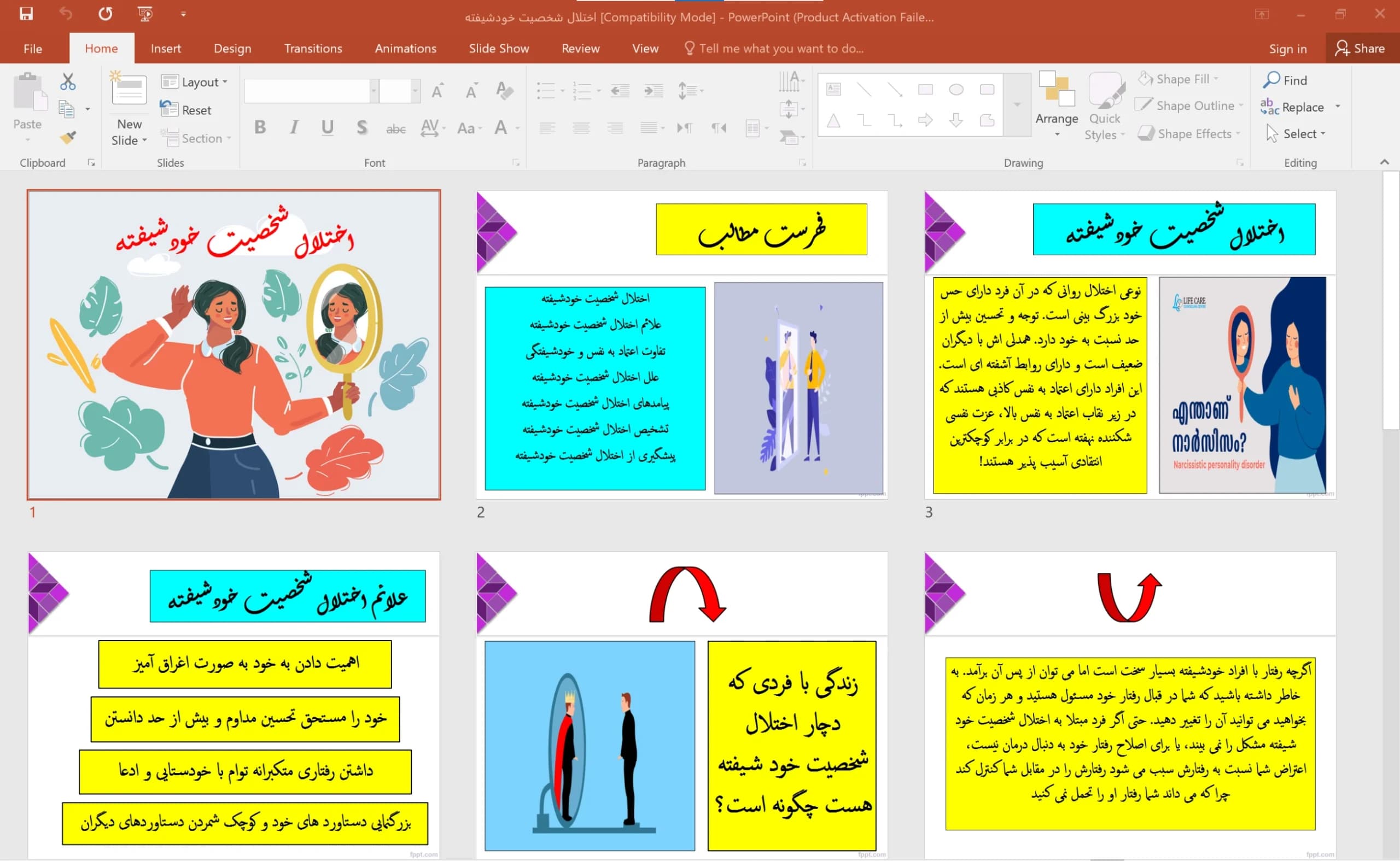The image size is (1400, 861).
Task: Start slide show from beginning icon
Action: pyautogui.click(x=145, y=14)
